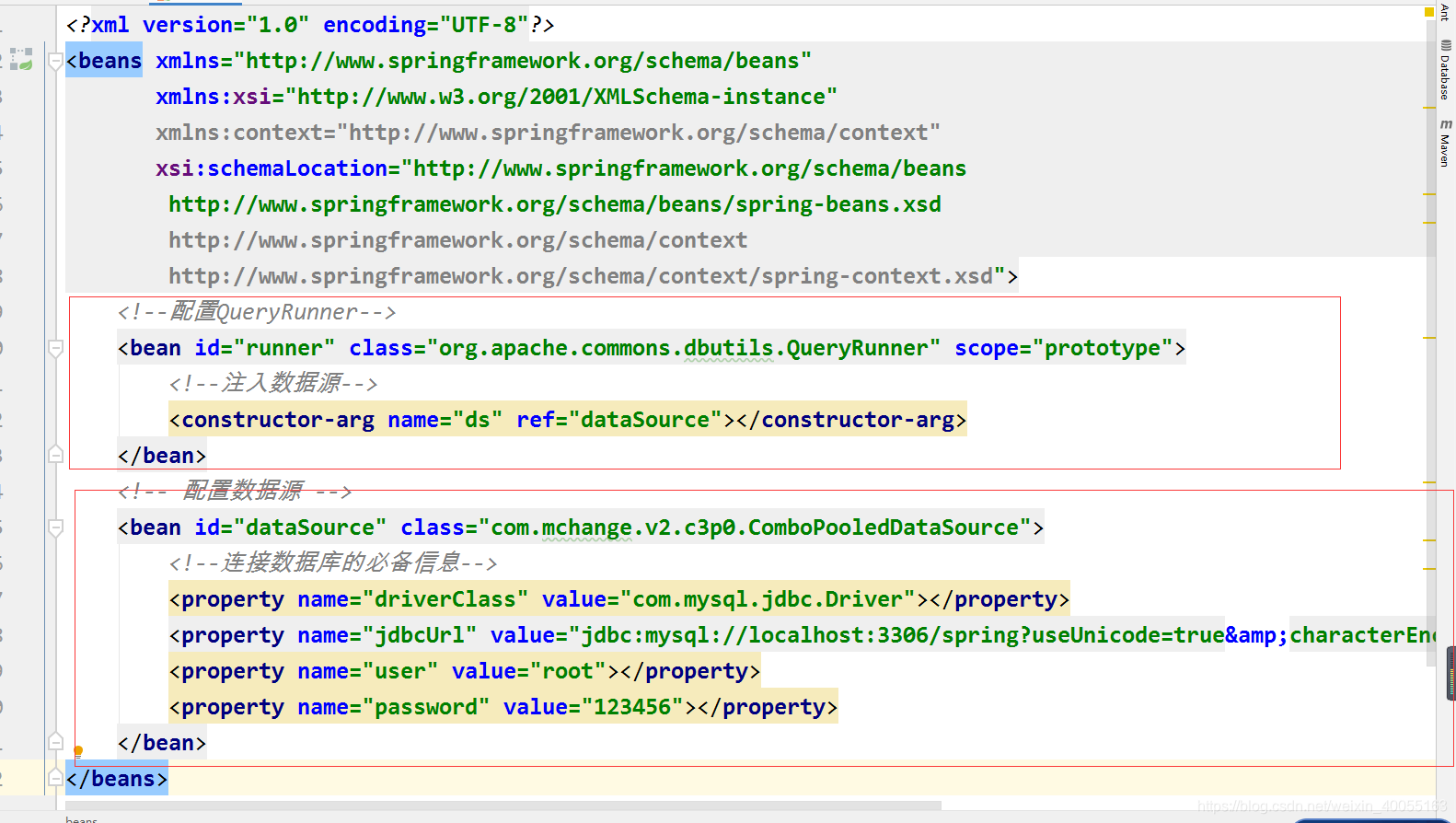1456x823 pixels.
Task: Click the intention light bulb near closing bean tag
Action: click(x=78, y=751)
